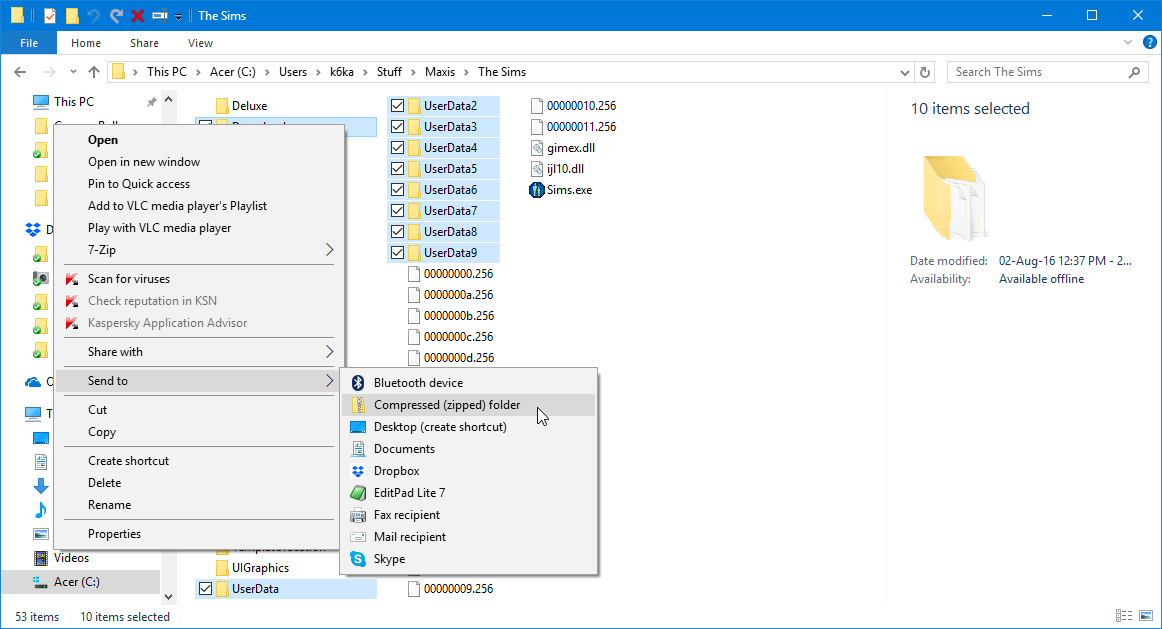Expand the Share with submenu arrow
This screenshot has width=1162, height=629.
(x=329, y=352)
